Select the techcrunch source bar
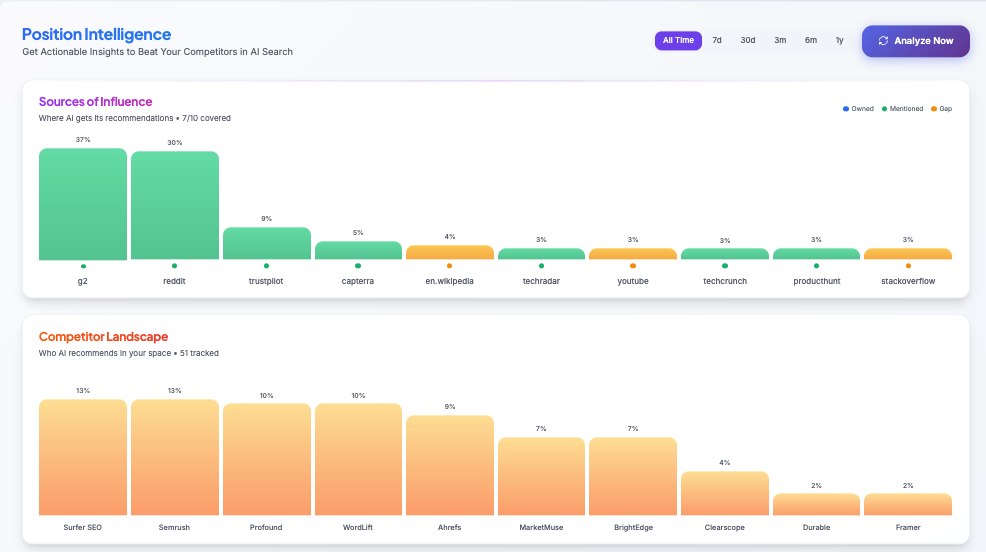Viewport: 986px width, 552px height. (x=725, y=254)
